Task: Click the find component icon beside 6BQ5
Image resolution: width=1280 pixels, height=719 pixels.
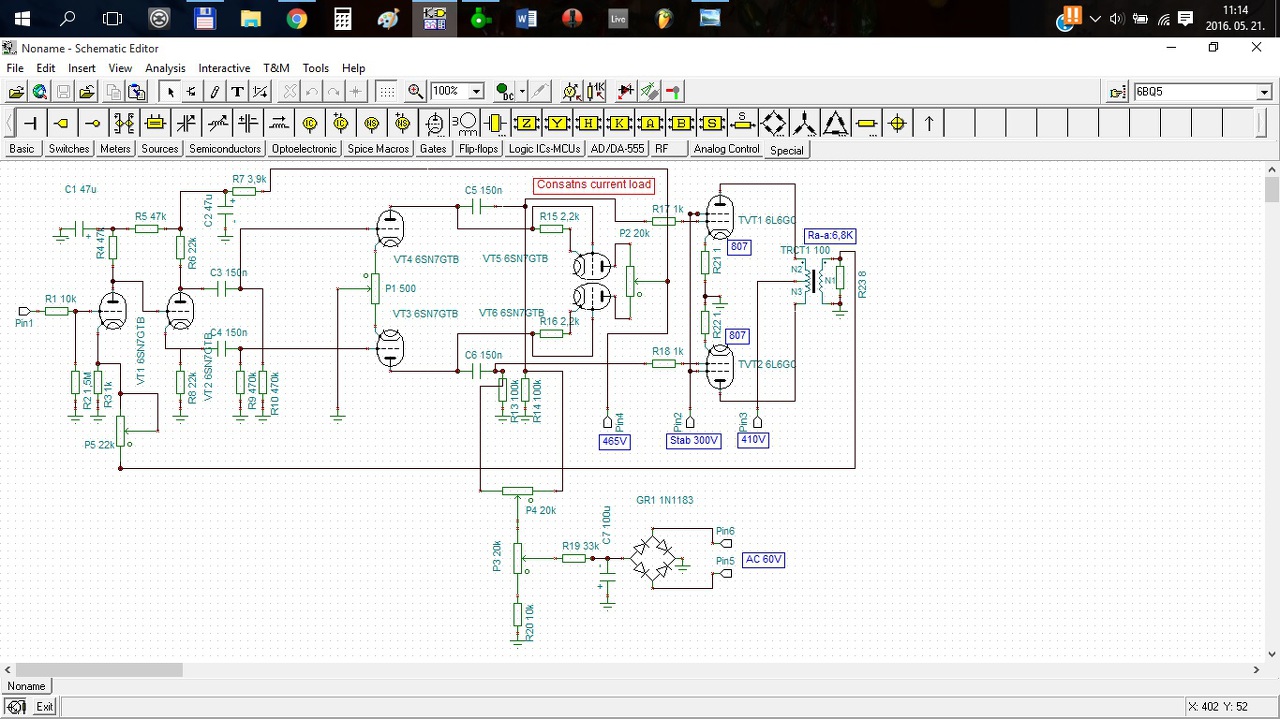Action: (x=1118, y=92)
